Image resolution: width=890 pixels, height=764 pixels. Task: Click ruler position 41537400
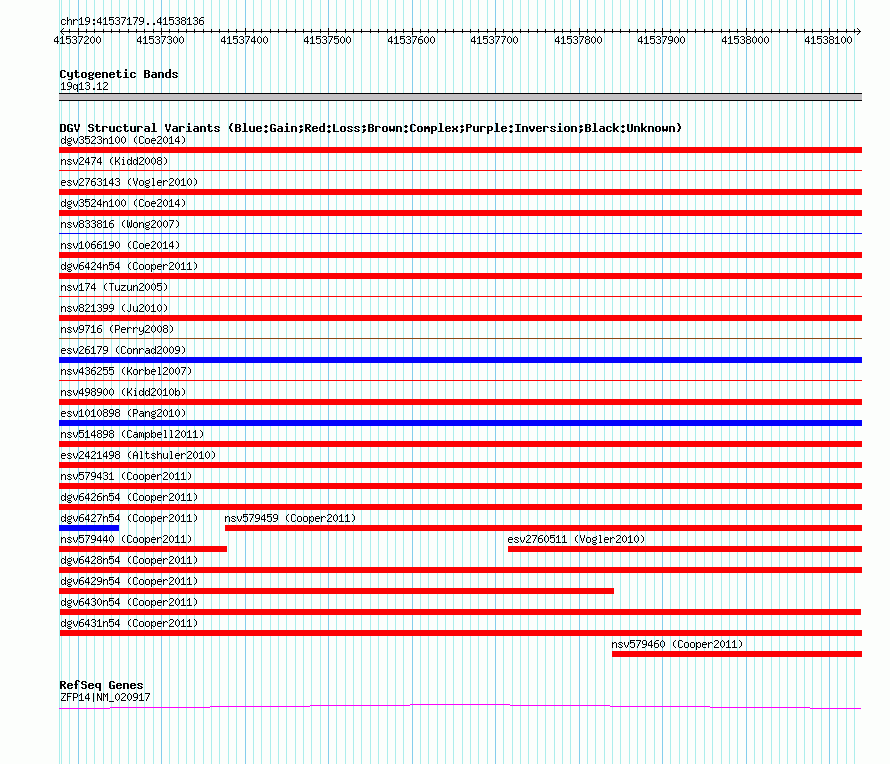pos(244,40)
